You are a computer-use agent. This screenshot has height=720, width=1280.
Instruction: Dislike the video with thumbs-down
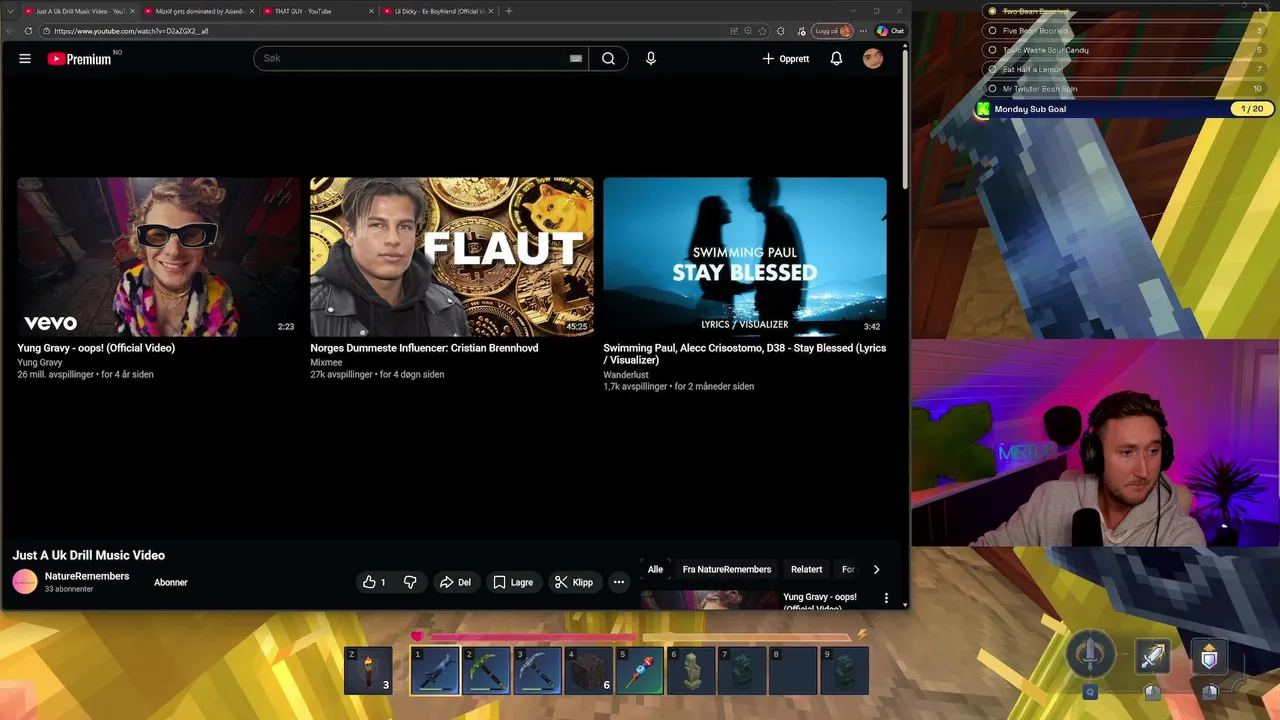(x=410, y=582)
